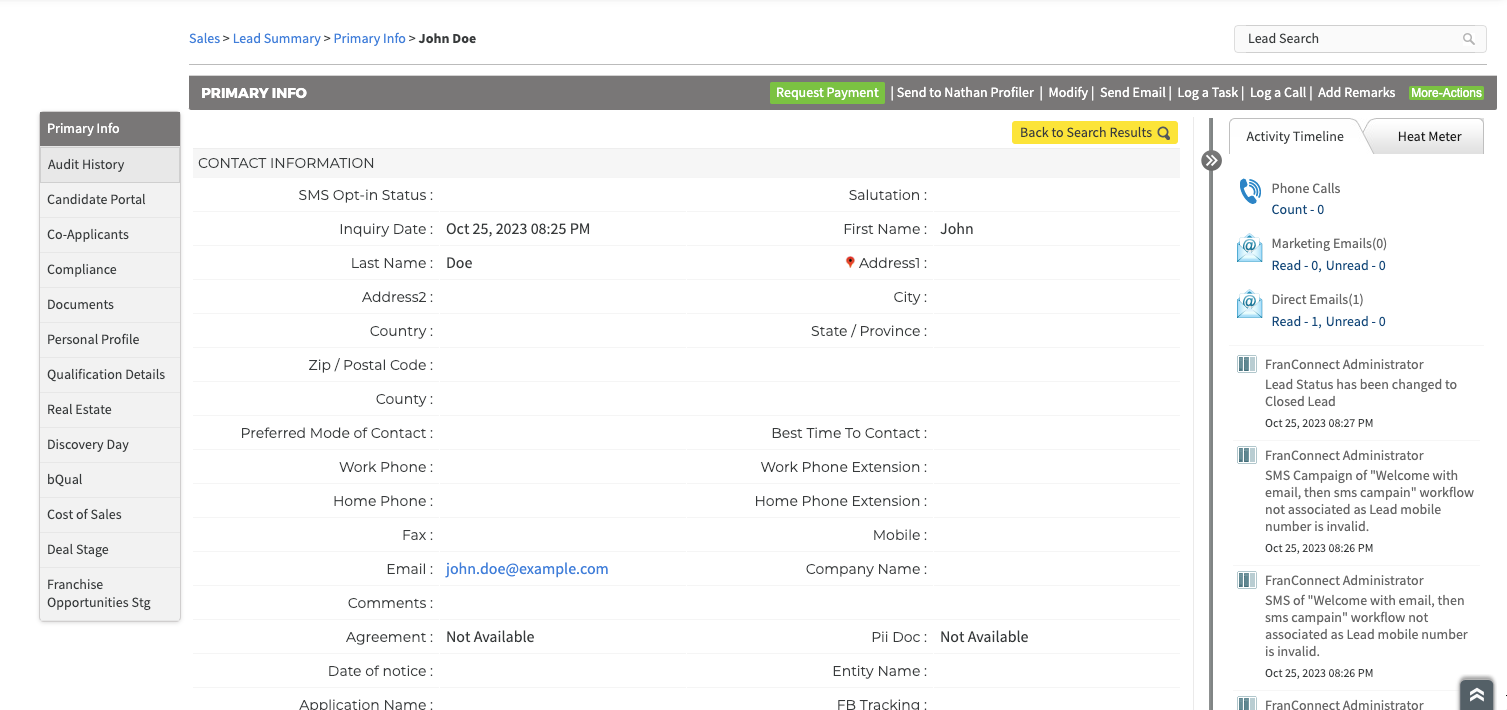Click the magnifier icon in Lead Search
1507x710 pixels.
(x=1469, y=39)
